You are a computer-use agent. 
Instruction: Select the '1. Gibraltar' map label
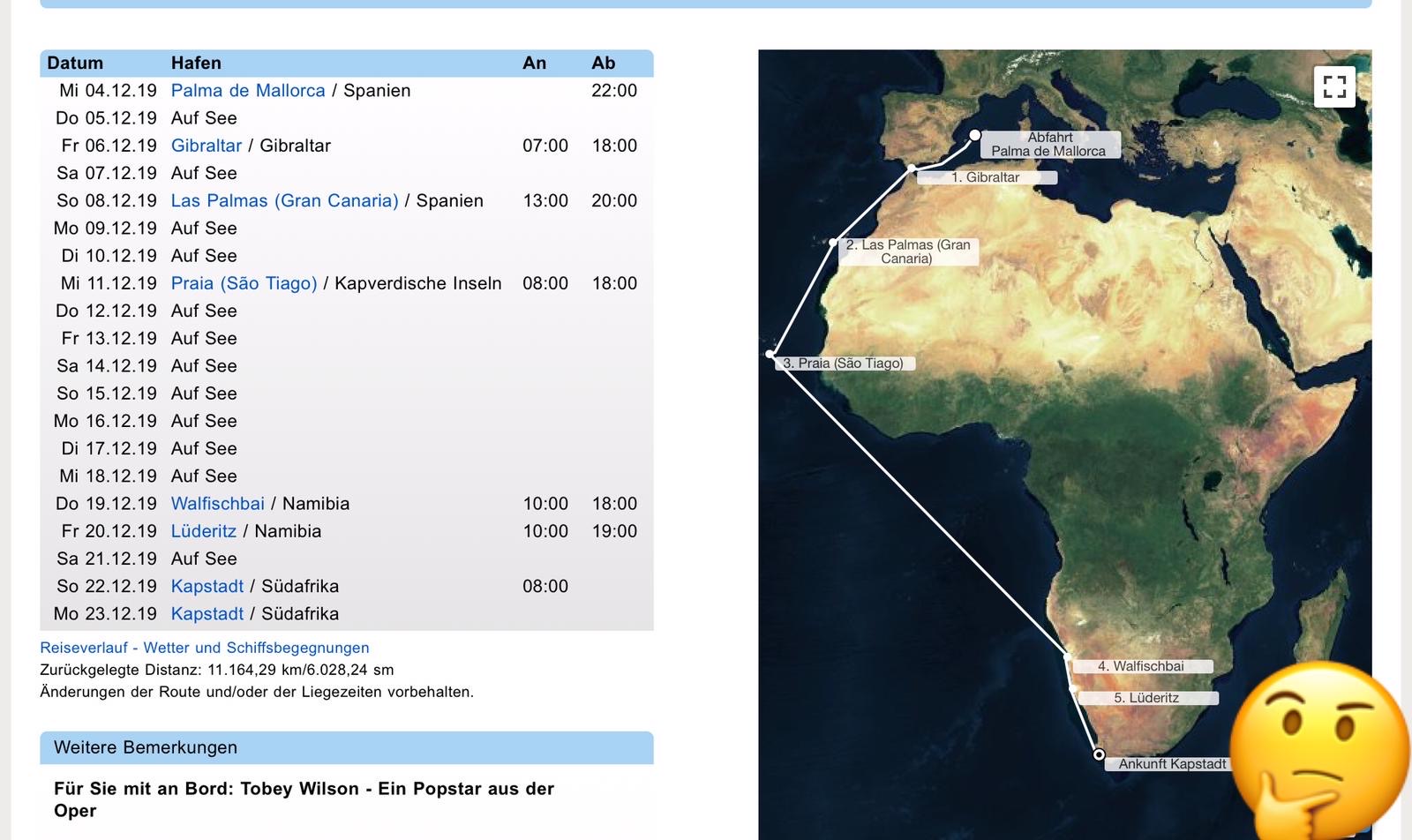[986, 177]
